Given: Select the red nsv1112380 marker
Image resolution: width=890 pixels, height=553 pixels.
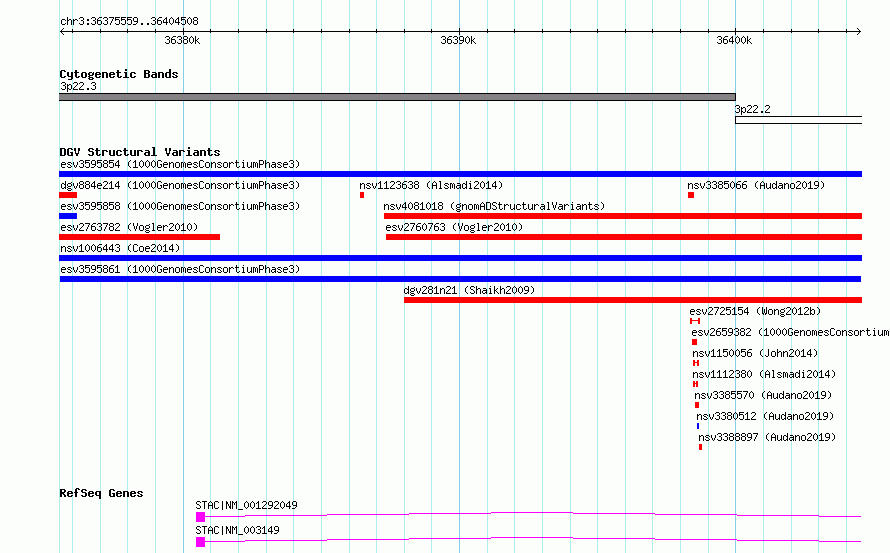Looking at the screenshot, I should pos(695,384).
